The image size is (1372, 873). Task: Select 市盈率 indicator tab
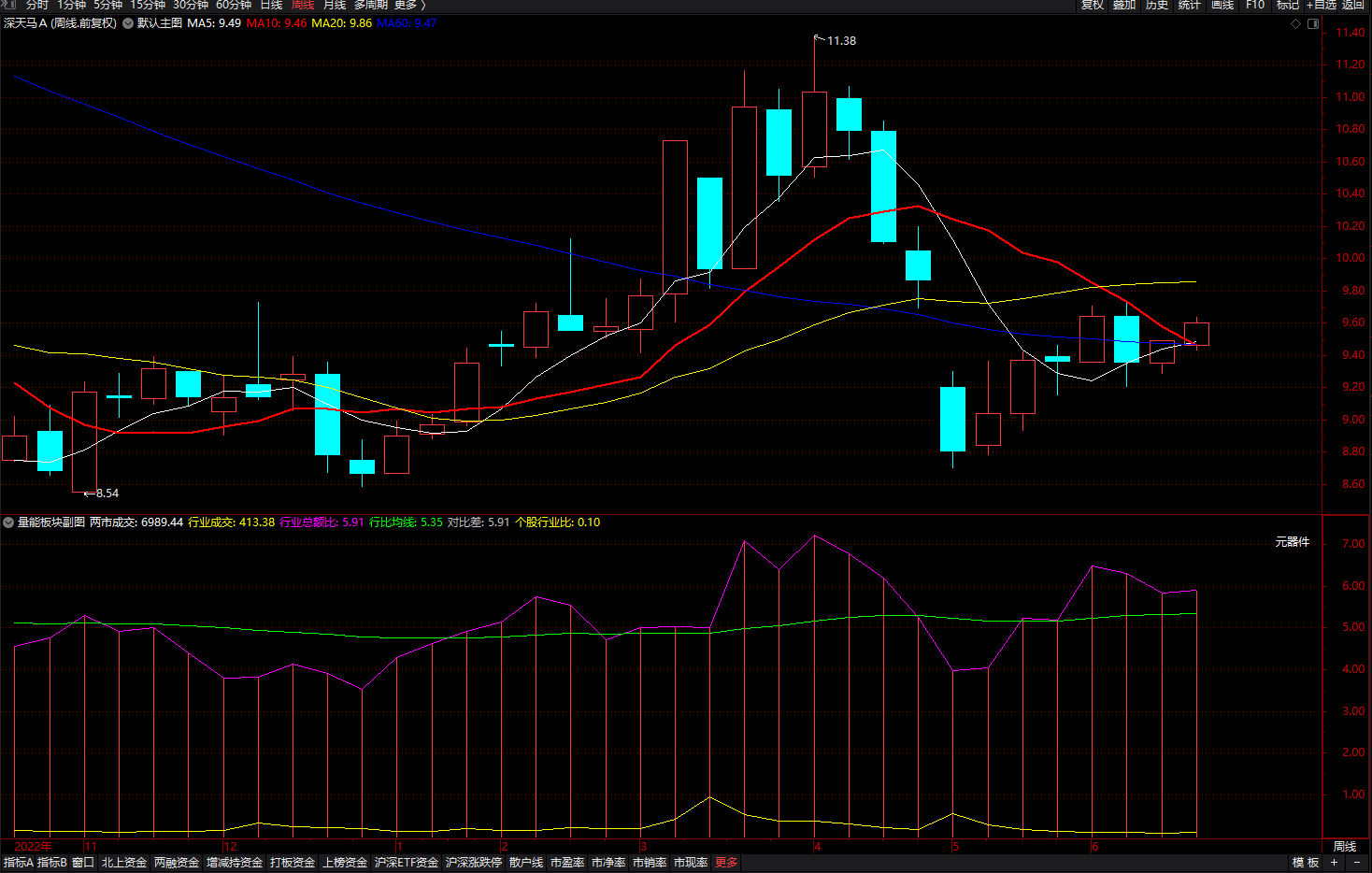click(x=567, y=863)
